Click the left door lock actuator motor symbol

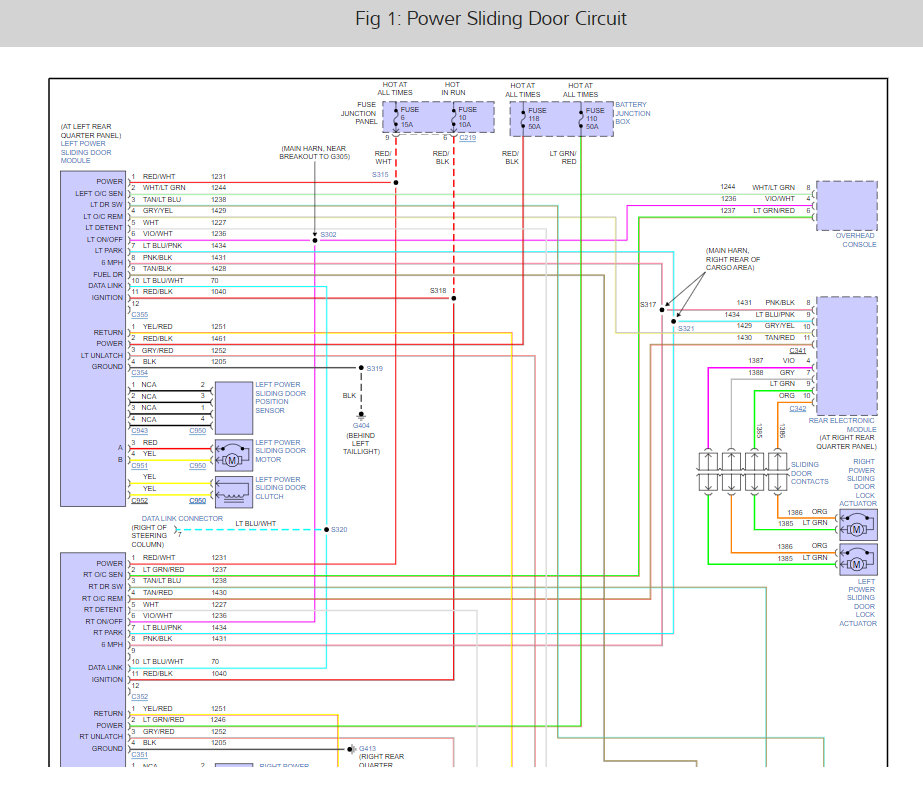pyautogui.click(x=858, y=559)
